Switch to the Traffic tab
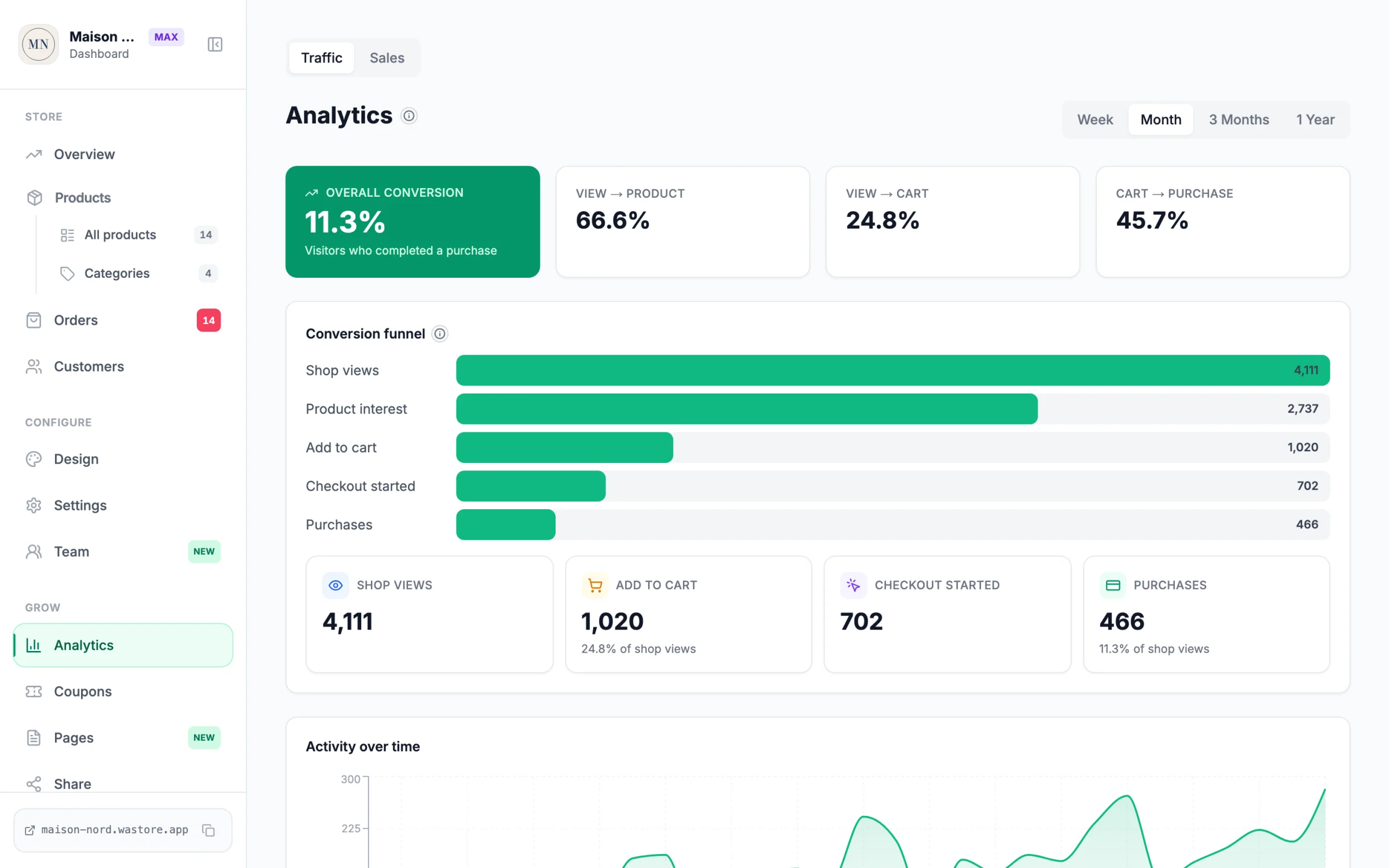1389x868 pixels. [x=322, y=58]
